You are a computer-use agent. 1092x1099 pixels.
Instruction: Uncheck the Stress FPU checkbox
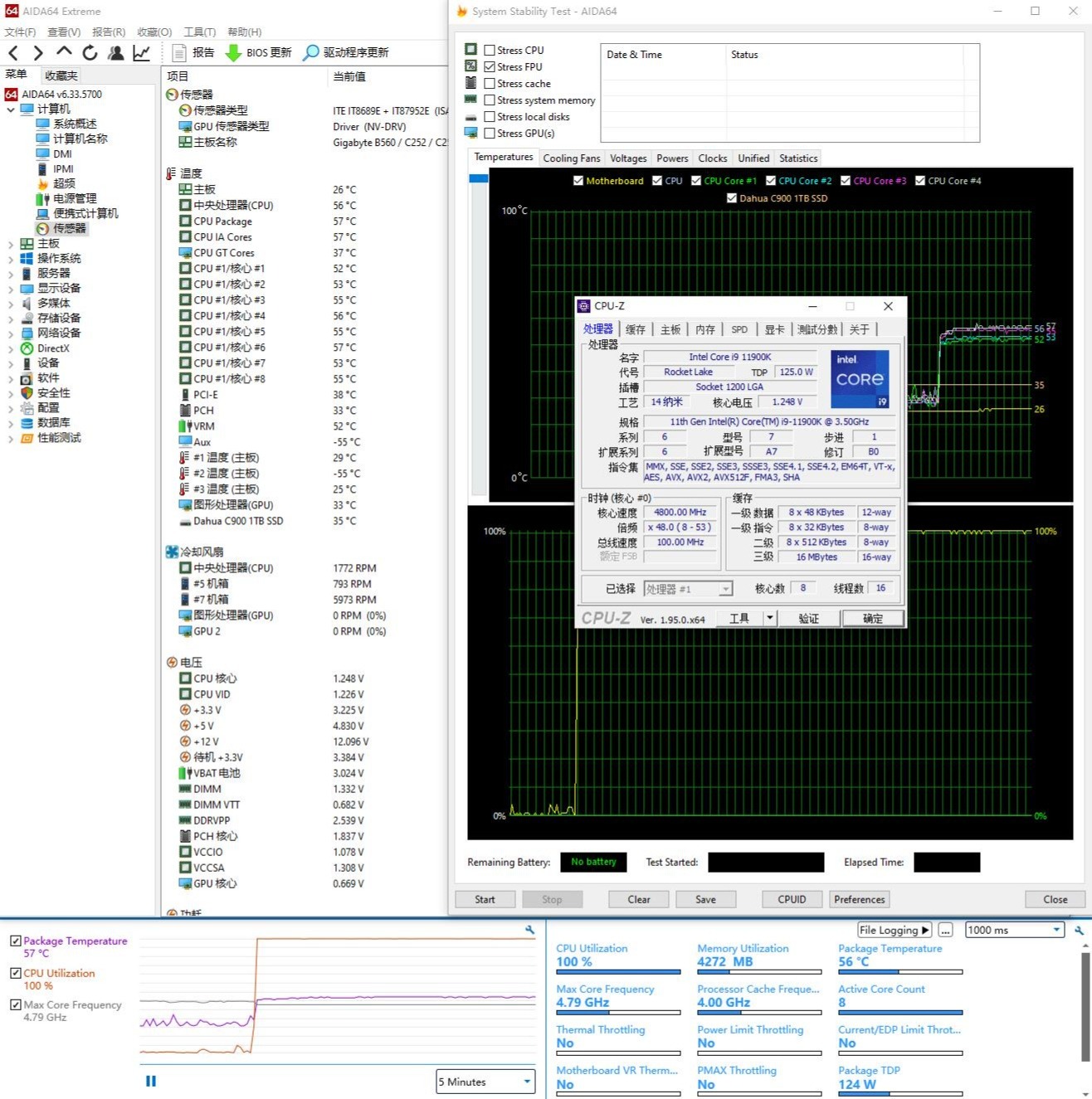point(490,67)
